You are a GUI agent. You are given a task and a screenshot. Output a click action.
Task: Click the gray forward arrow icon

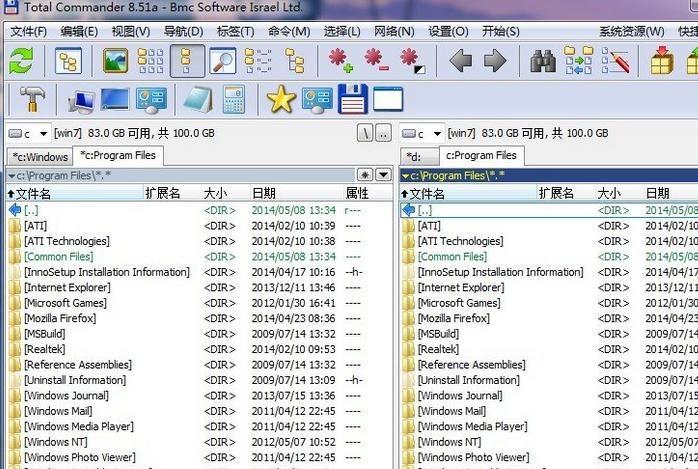click(x=495, y=61)
